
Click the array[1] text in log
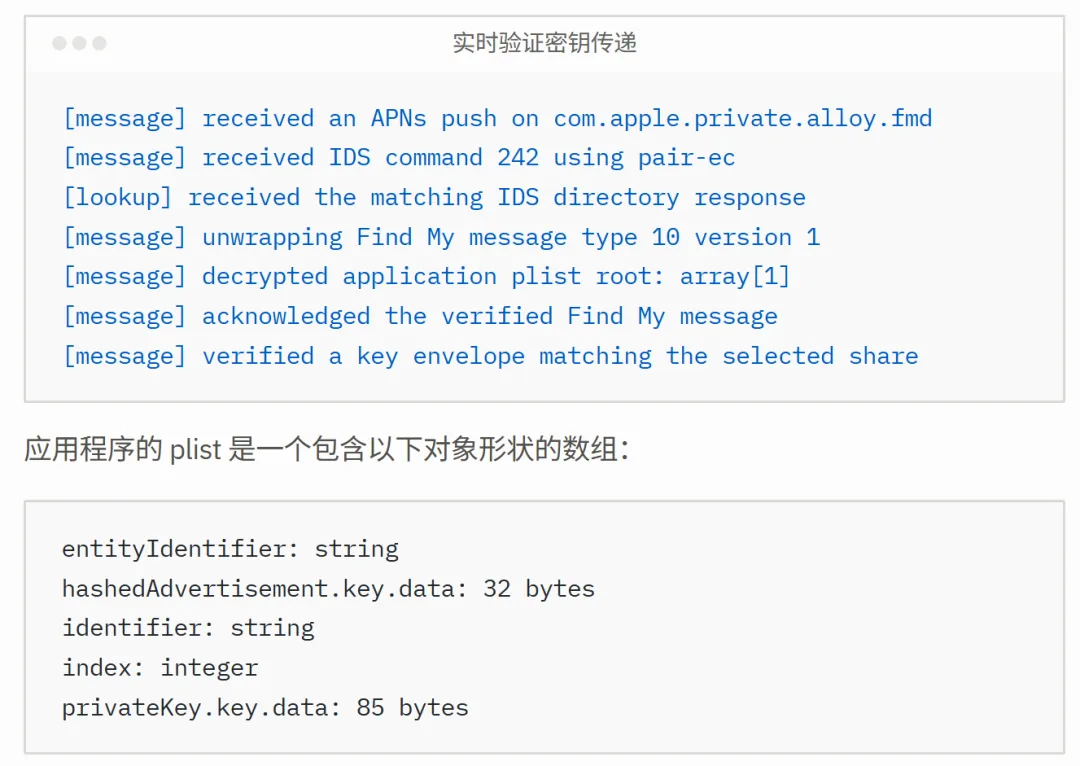(734, 277)
